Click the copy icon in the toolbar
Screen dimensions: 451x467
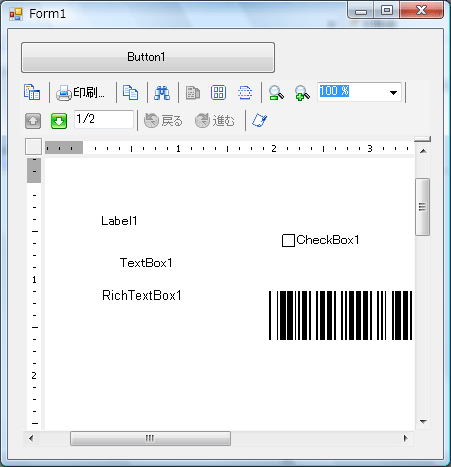point(130,92)
